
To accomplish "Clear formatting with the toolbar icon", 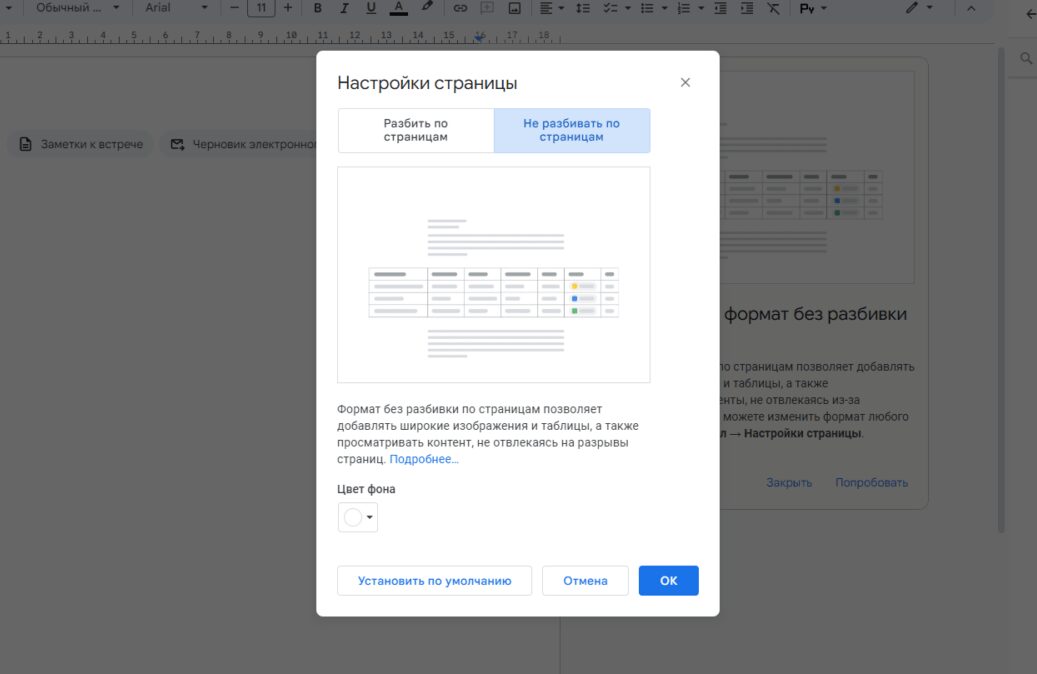I will click(x=773, y=9).
